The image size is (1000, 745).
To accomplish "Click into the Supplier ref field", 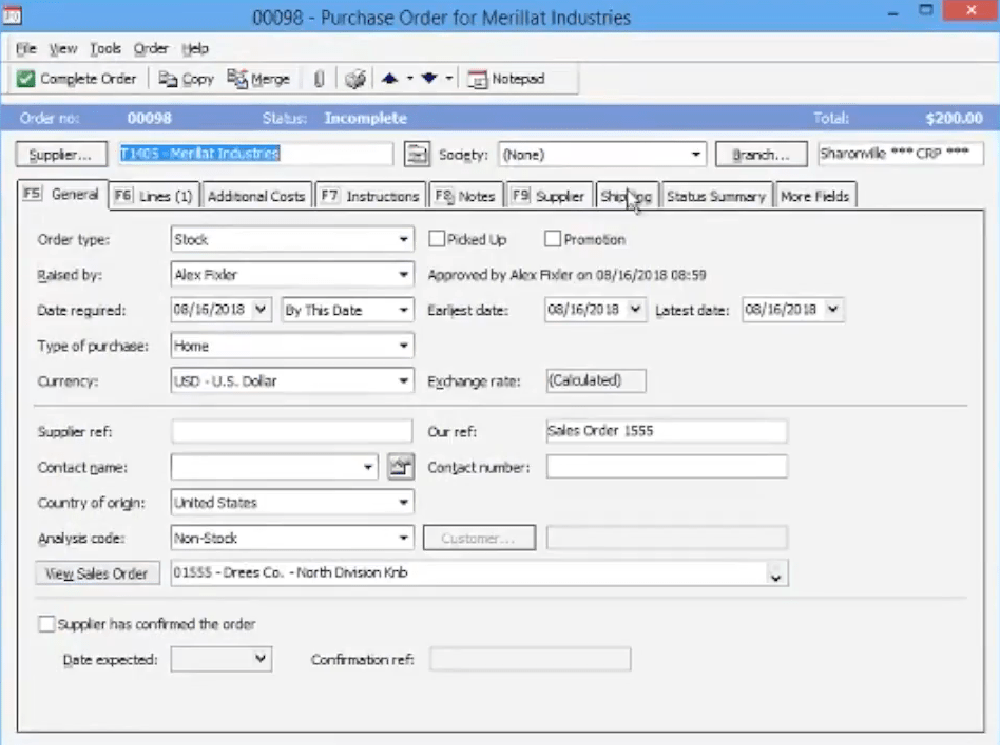I will 291,432.
